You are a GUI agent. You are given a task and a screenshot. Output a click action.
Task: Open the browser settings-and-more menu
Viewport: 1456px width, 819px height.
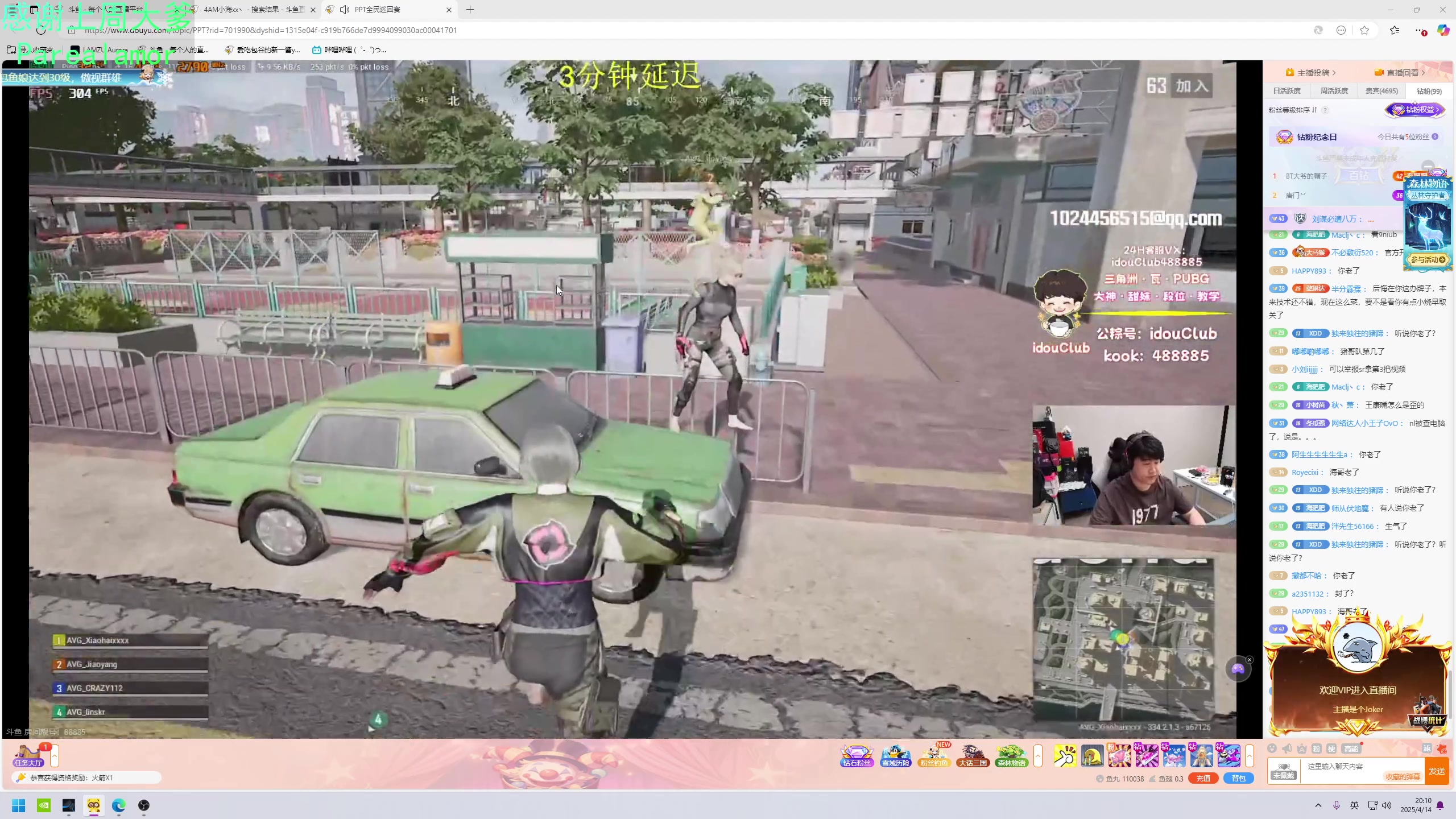point(1420,30)
